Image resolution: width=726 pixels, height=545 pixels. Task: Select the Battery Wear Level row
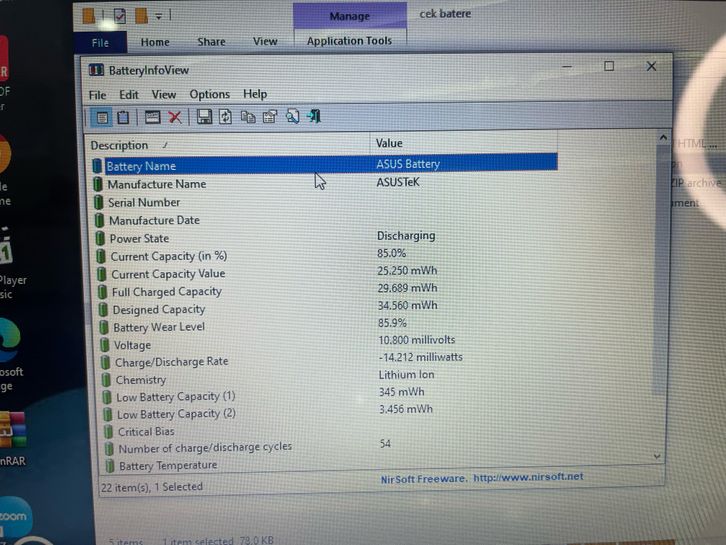click(x=329, y=326)
